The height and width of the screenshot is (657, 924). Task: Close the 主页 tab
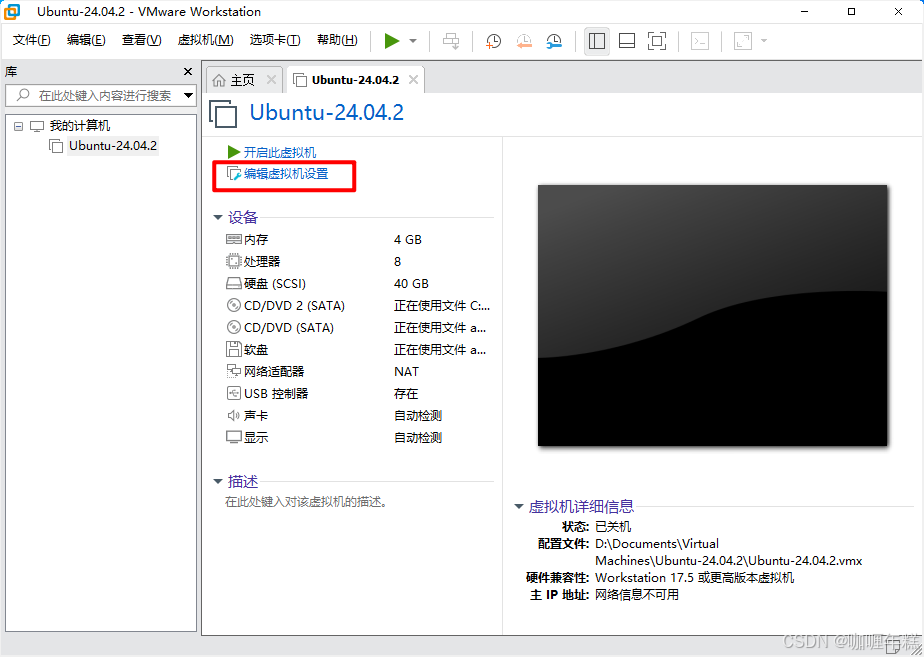[x=271, y=80]
